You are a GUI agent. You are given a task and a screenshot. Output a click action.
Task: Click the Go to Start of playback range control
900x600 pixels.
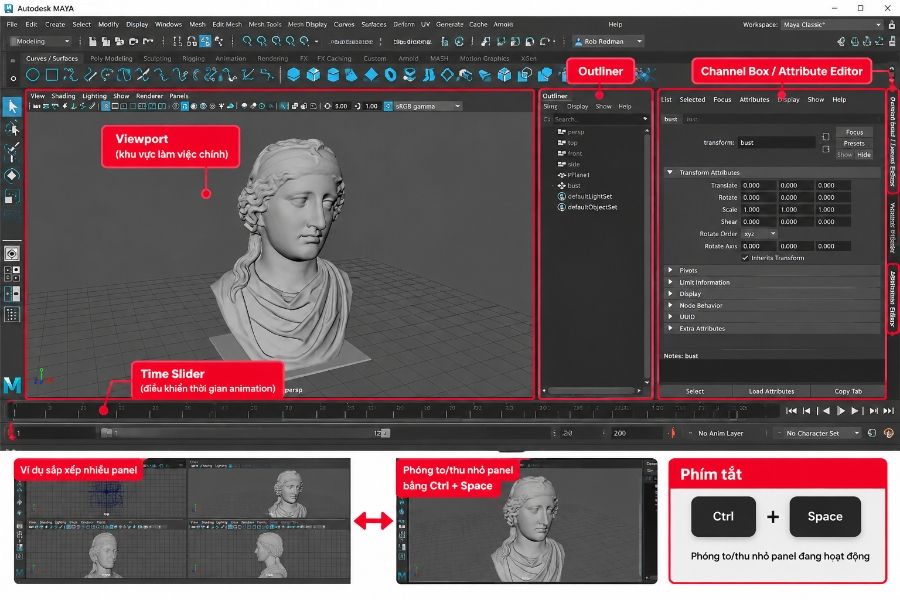(x=791, y=411)
